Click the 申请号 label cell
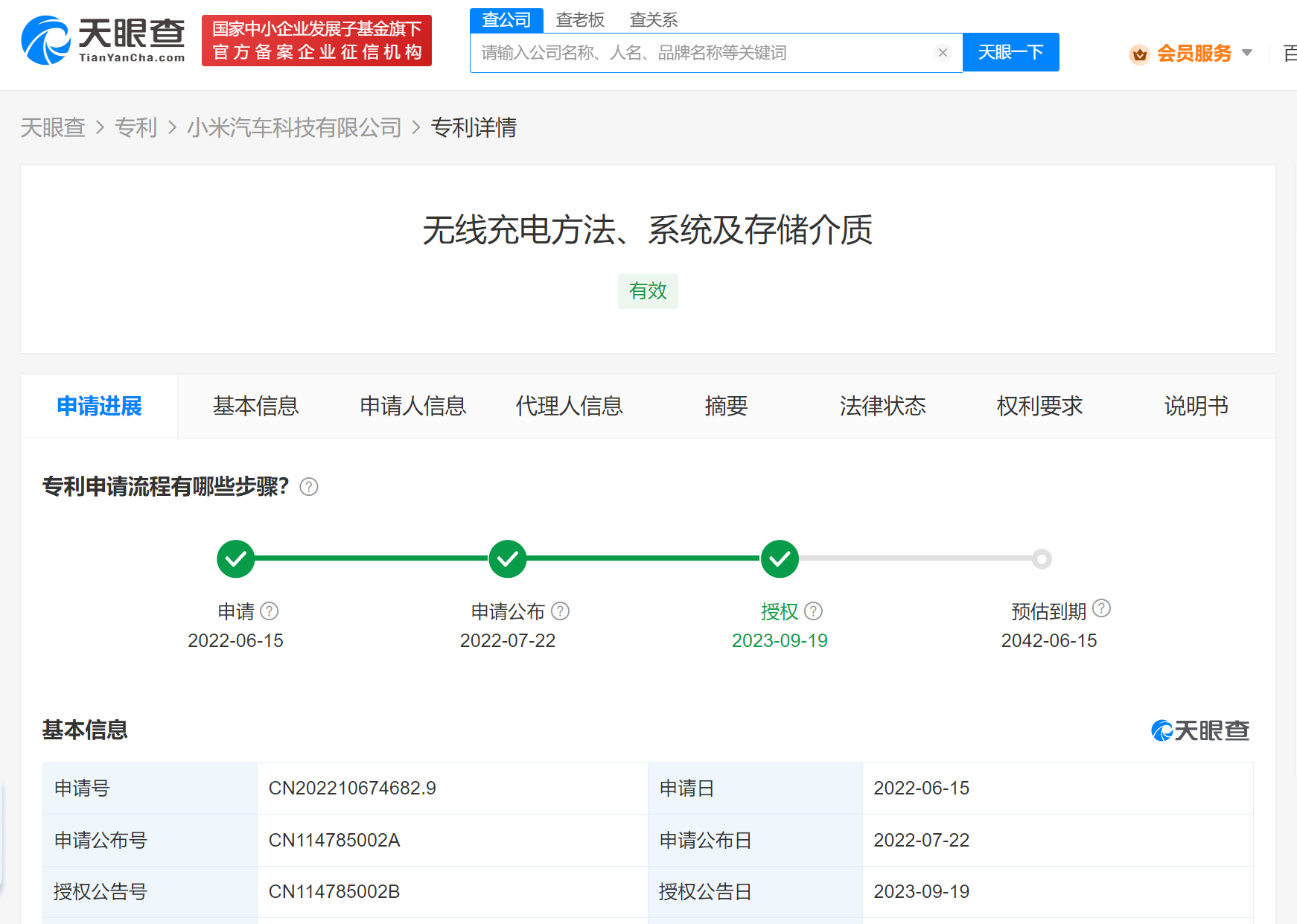Viewport: 1297px width, 924px height. [x=150, y=788]
